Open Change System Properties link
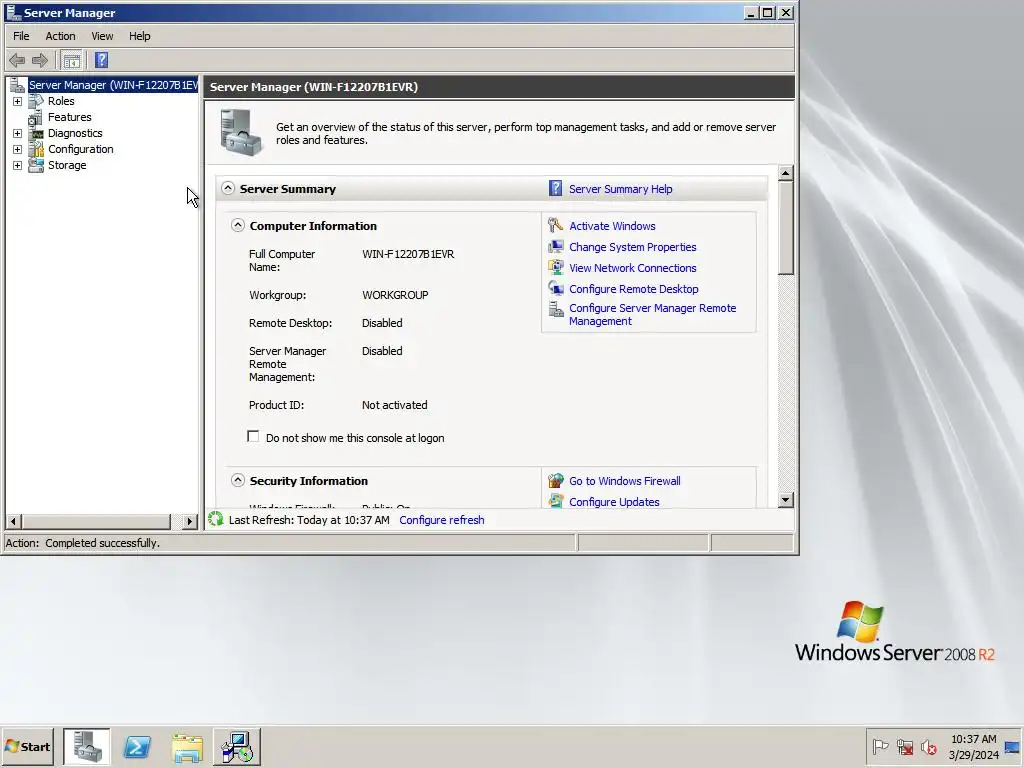This screenshot has width=1024, height=768. (x=632, y=247)
